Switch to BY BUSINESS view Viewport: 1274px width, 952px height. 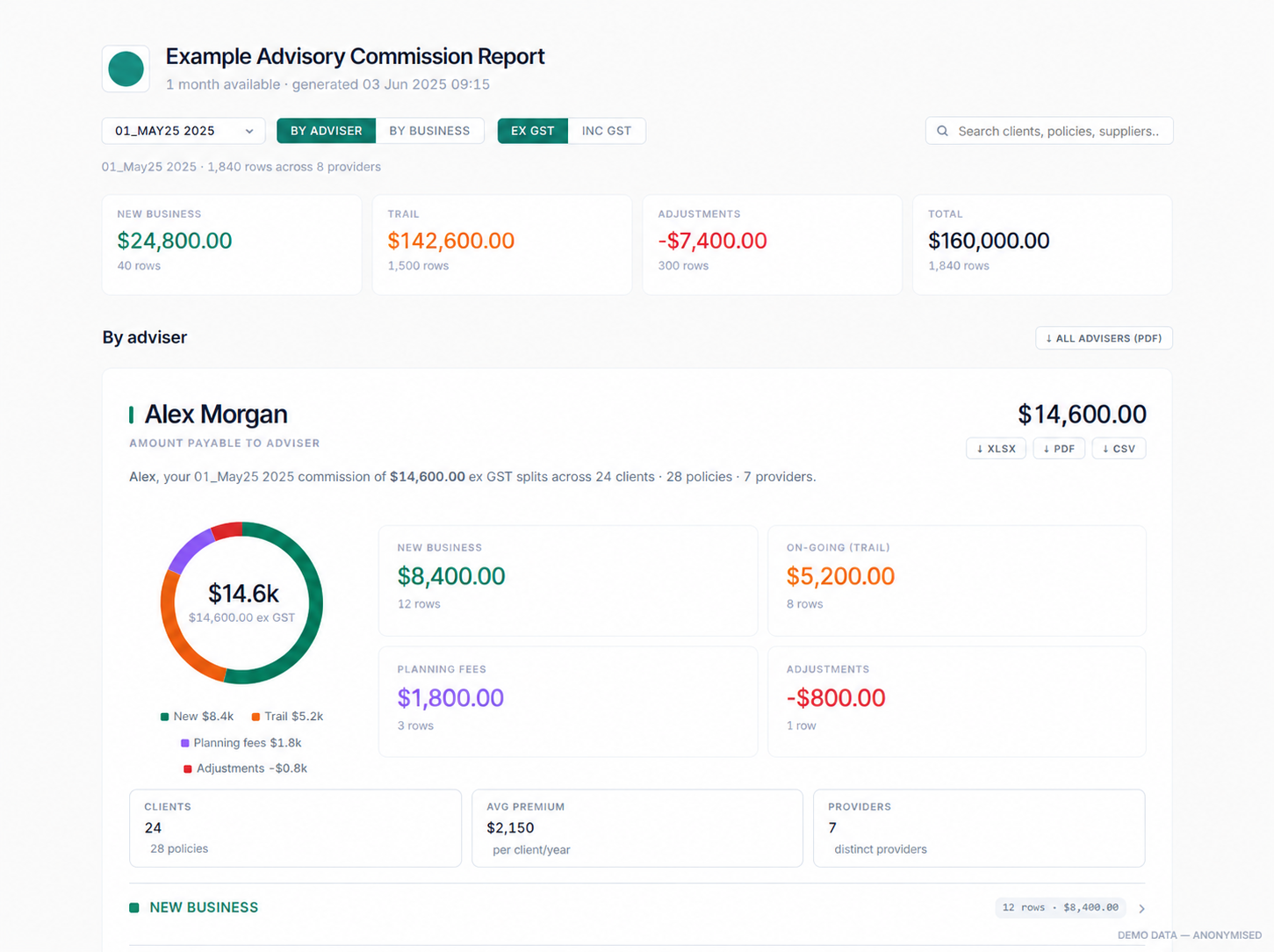point(429,131)
